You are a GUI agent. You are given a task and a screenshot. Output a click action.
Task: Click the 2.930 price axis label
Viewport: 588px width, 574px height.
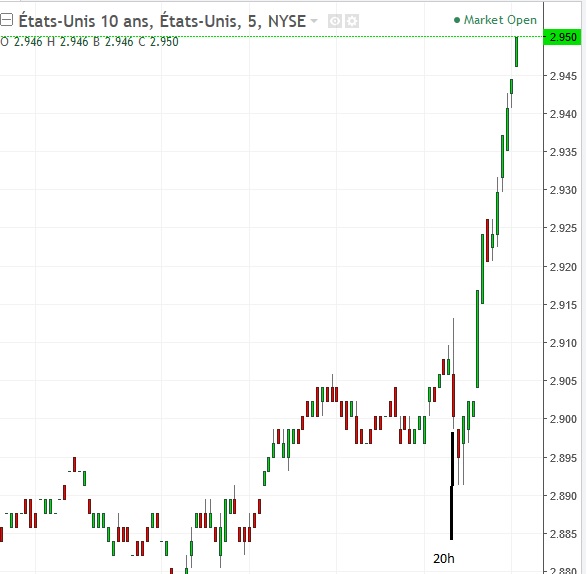click(x=563, y=190)
